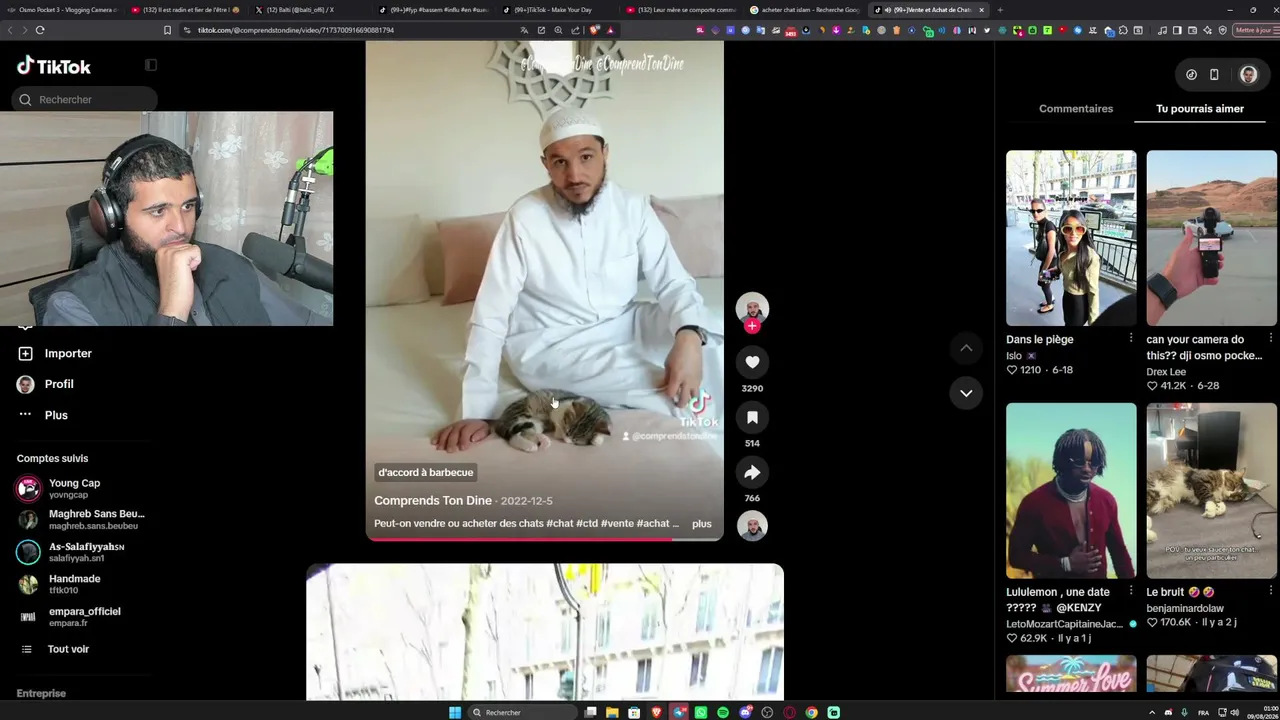Open the profile avatar menu in header
This screenshot has height=720, width=1280.
[x=1248, y=75]
